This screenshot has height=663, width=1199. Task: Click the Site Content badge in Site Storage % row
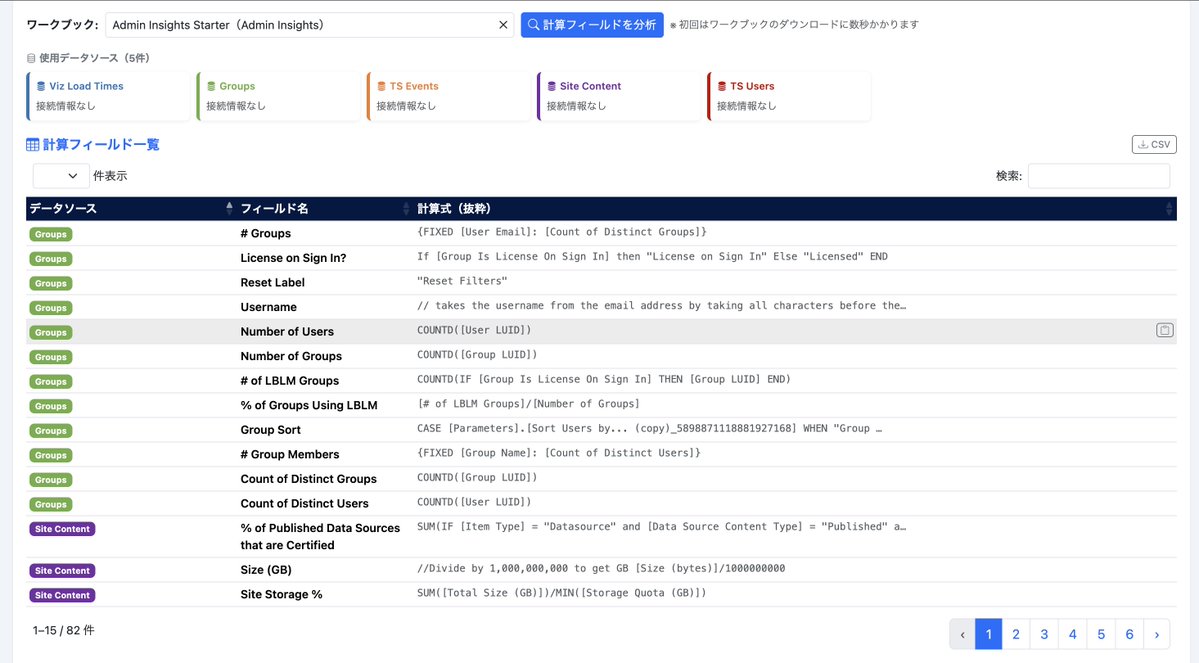[62, 595]
